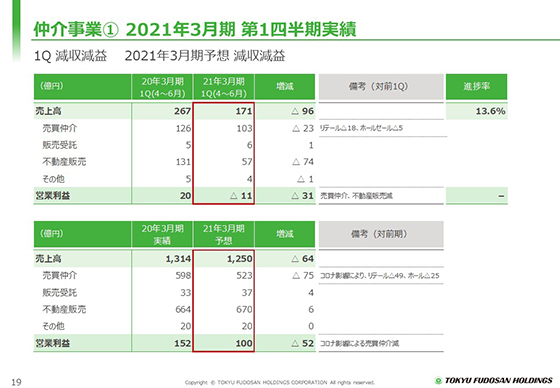Click the 37 value for 販売受託
This screenshot has height=388, width=560.
[247, 293]
